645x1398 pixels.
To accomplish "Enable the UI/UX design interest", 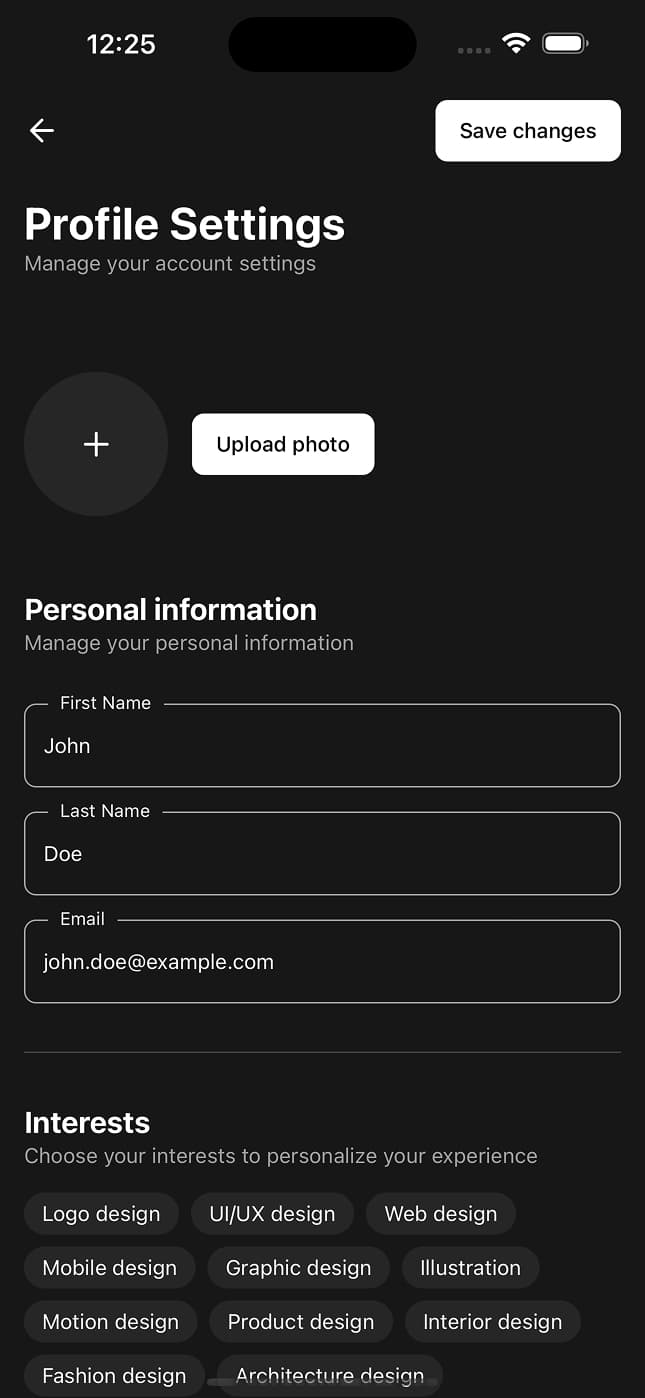I will [272, 1213].
